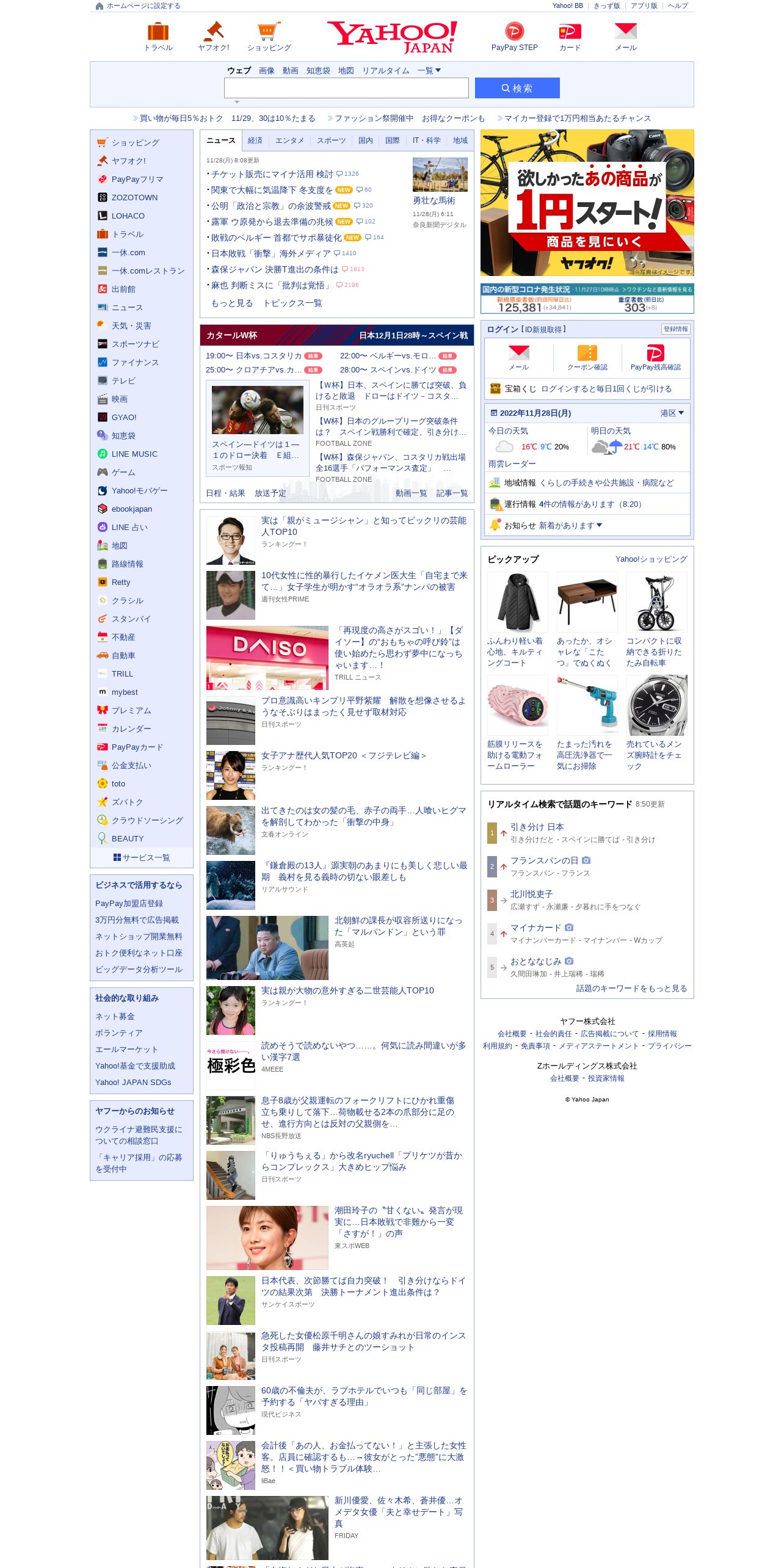Click the home icon for ホームページに設定する
This screenshot has width=784, height=1568.
[x=100, y=6]
